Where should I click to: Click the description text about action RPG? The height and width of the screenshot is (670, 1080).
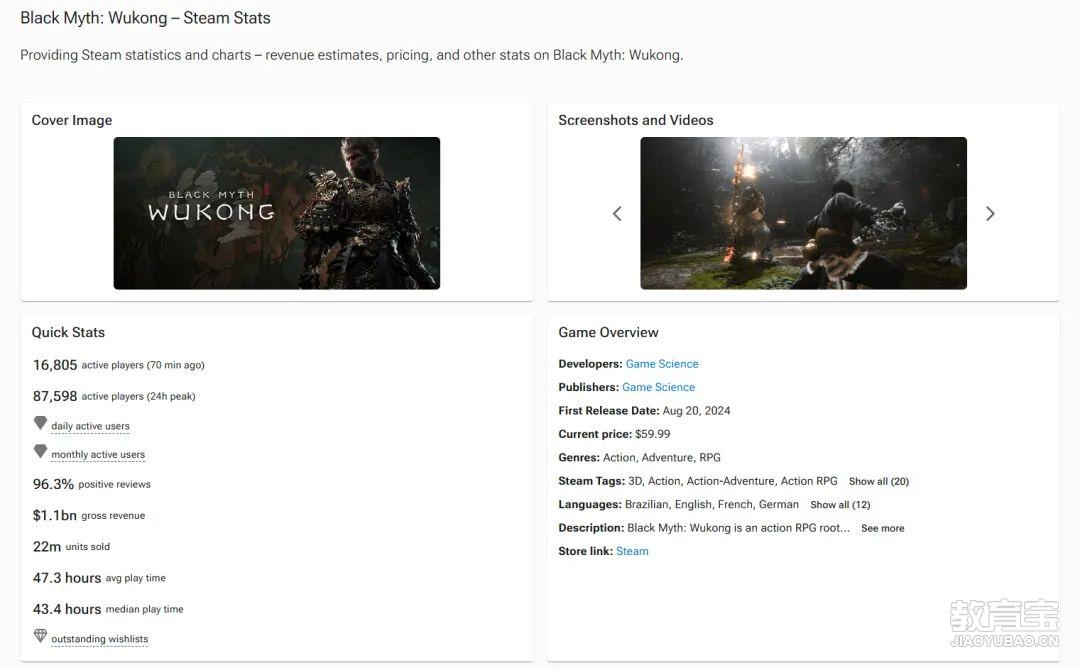click(x=738, y=527)
